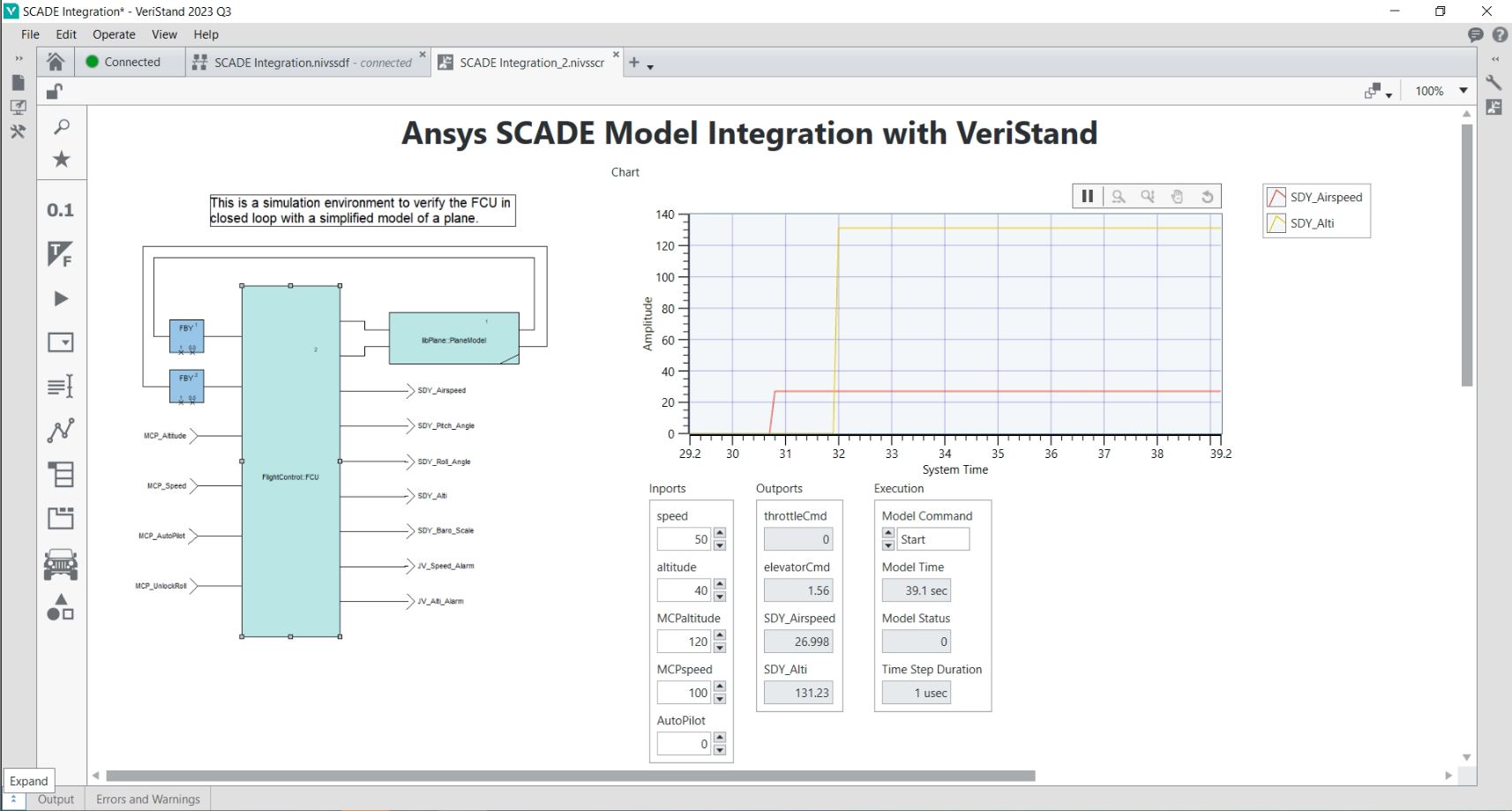1512x811 pixels.
Task: Open the new tab options arrow
Action: 650,67
